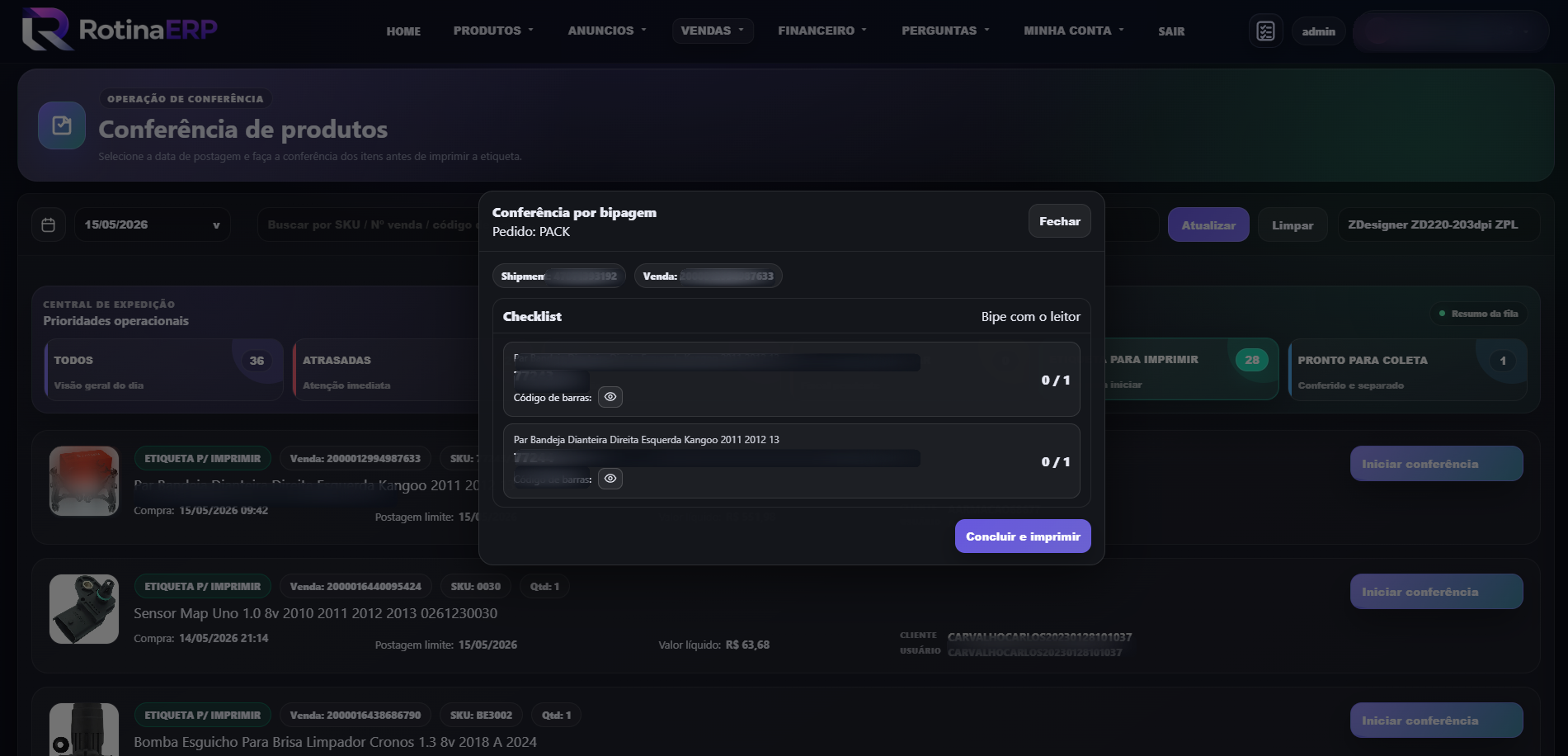Click the calendar icon beside the date
Image resolution: width=1568 pixels, height=756 pixels.
(x=49, y=224)
